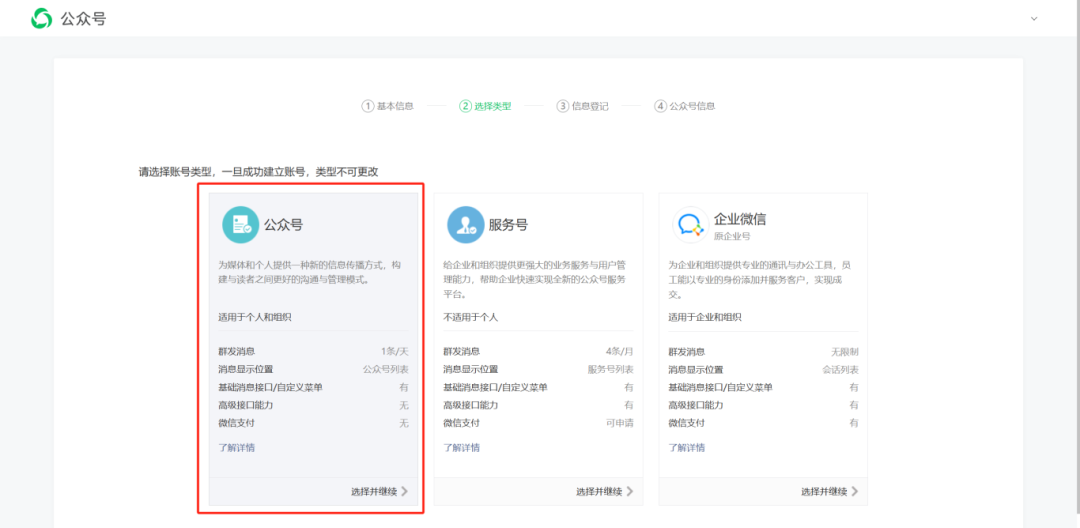This screenshot has width=1080, height=528.
Task: Click 群发消息 label in 公众号 card
Action: coord(237,352)
